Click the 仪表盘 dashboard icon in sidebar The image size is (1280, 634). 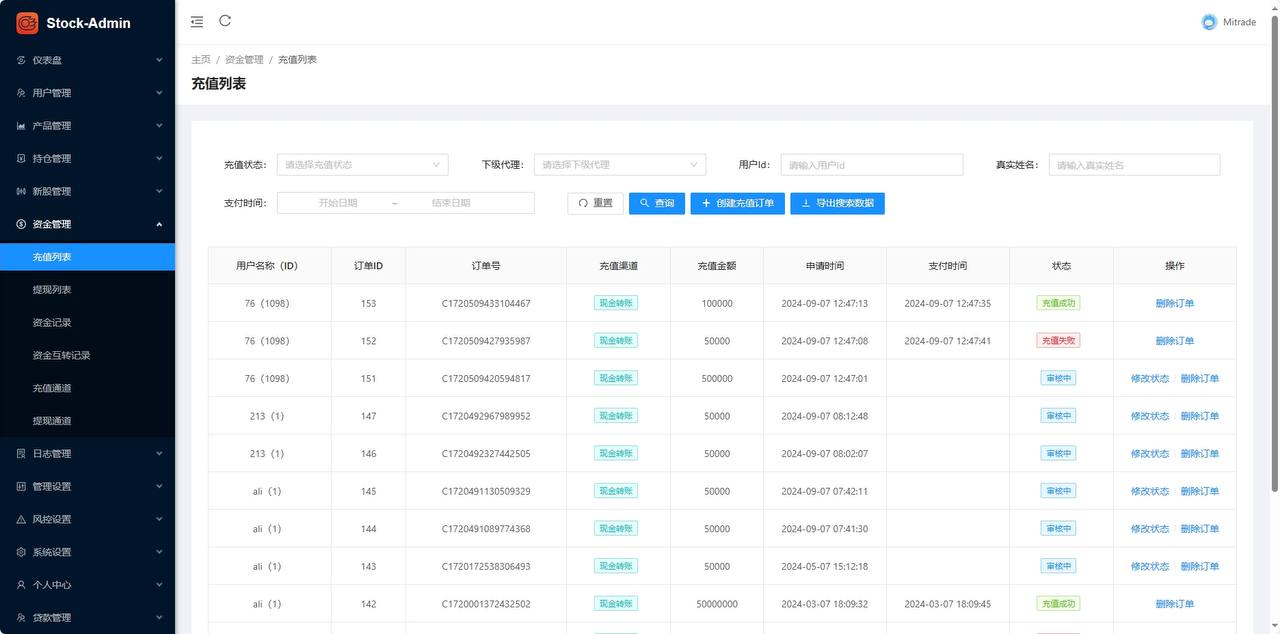[22, 60]
